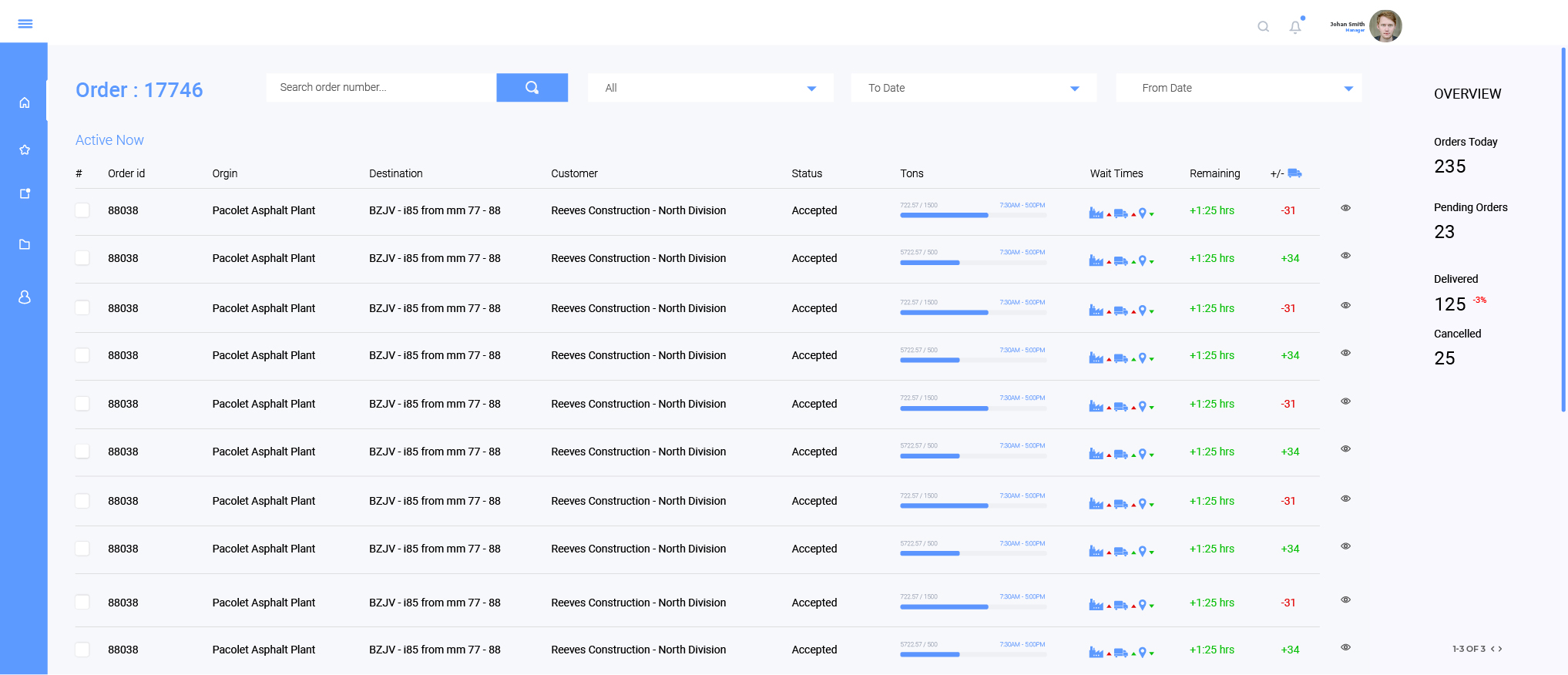1568x675 pixels.
Task: Open the user profile sidebar icon
Action: click(25, 297)
